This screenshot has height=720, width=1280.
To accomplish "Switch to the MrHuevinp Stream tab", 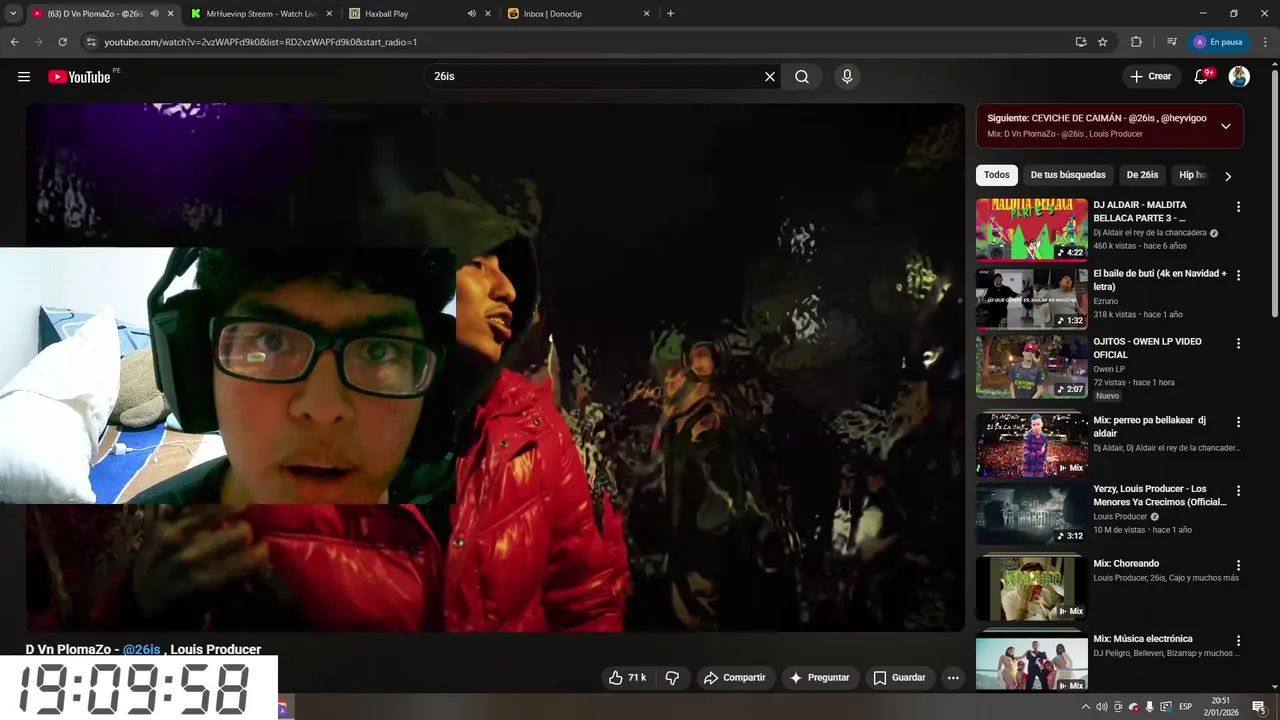I will (x=260, y=14).
